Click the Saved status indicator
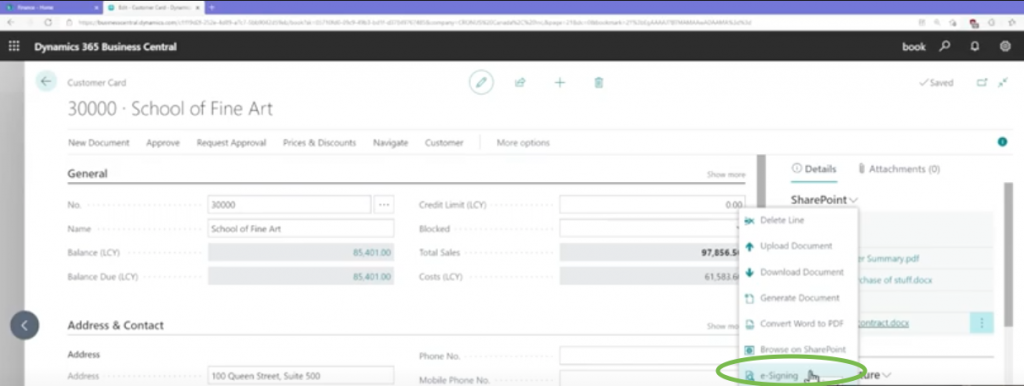 tap(936, 83)
